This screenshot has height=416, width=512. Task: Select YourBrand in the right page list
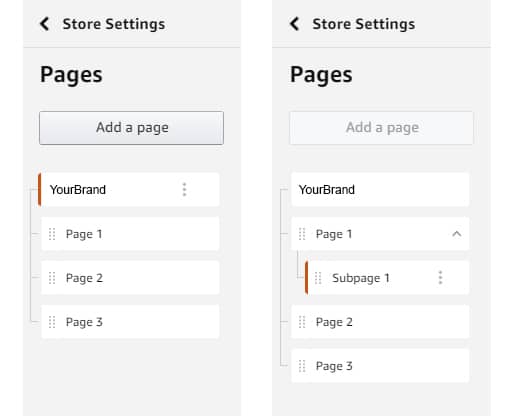(380, 189)
